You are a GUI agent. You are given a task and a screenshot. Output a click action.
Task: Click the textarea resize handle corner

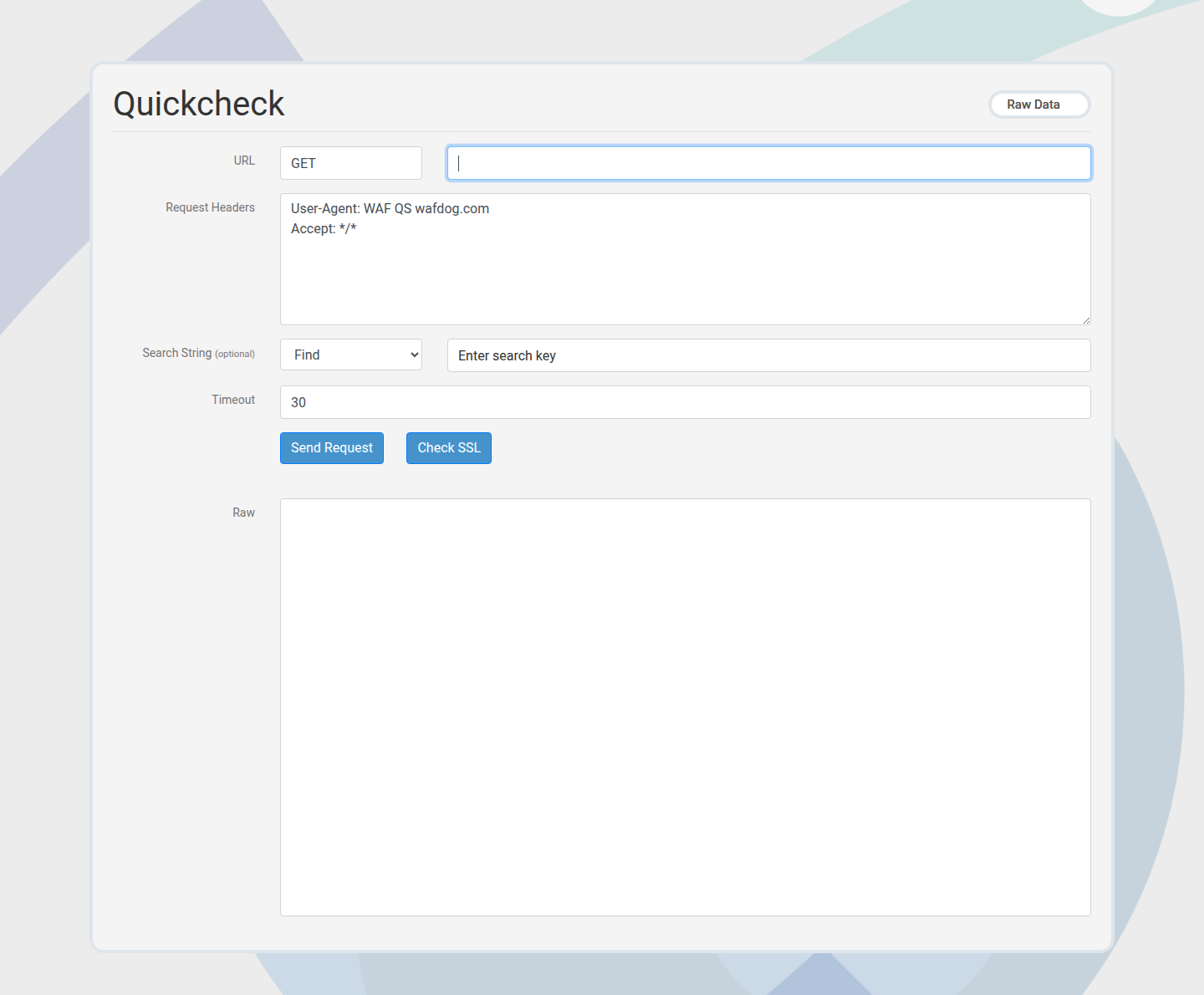(x=1086, y=319)
